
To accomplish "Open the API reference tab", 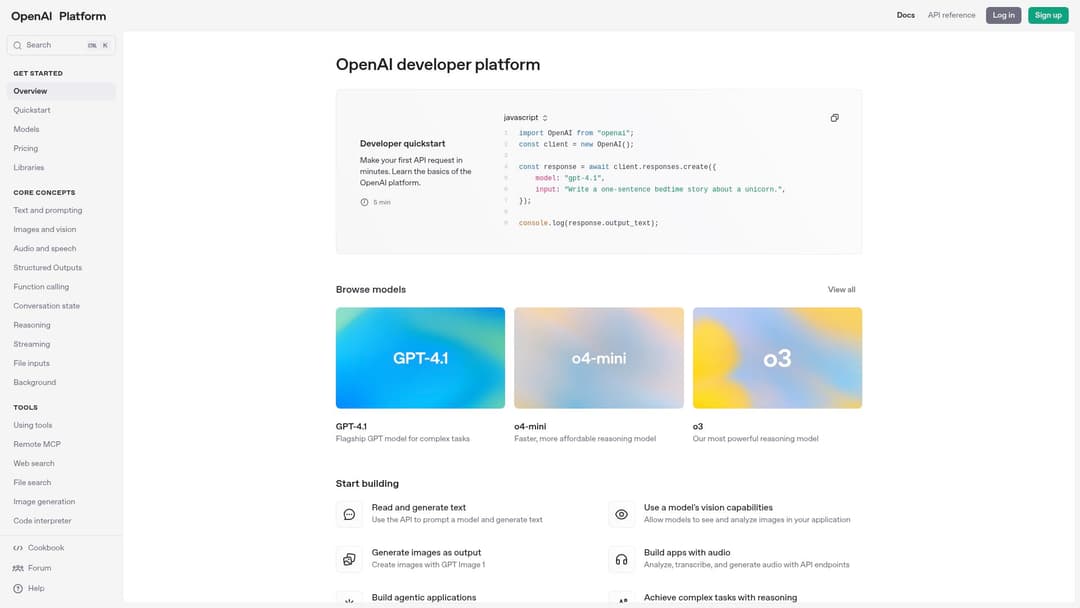I will (951, 15).
